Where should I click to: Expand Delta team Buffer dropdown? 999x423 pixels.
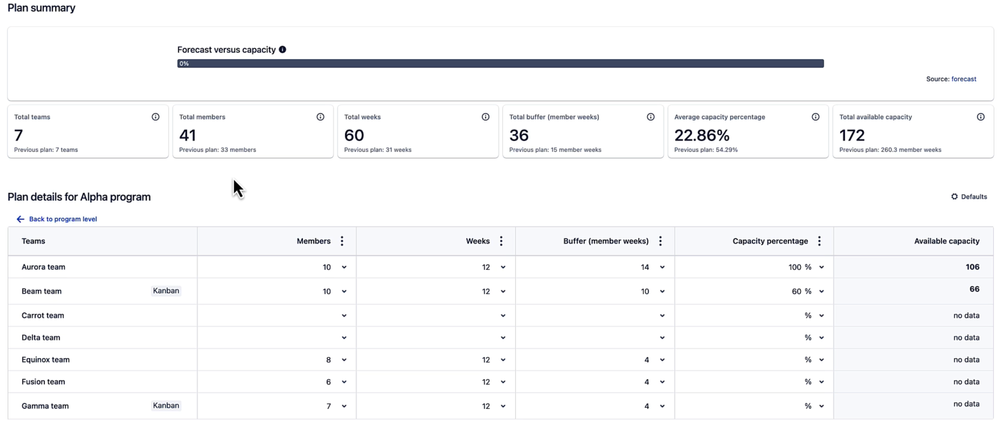point(663,338)
